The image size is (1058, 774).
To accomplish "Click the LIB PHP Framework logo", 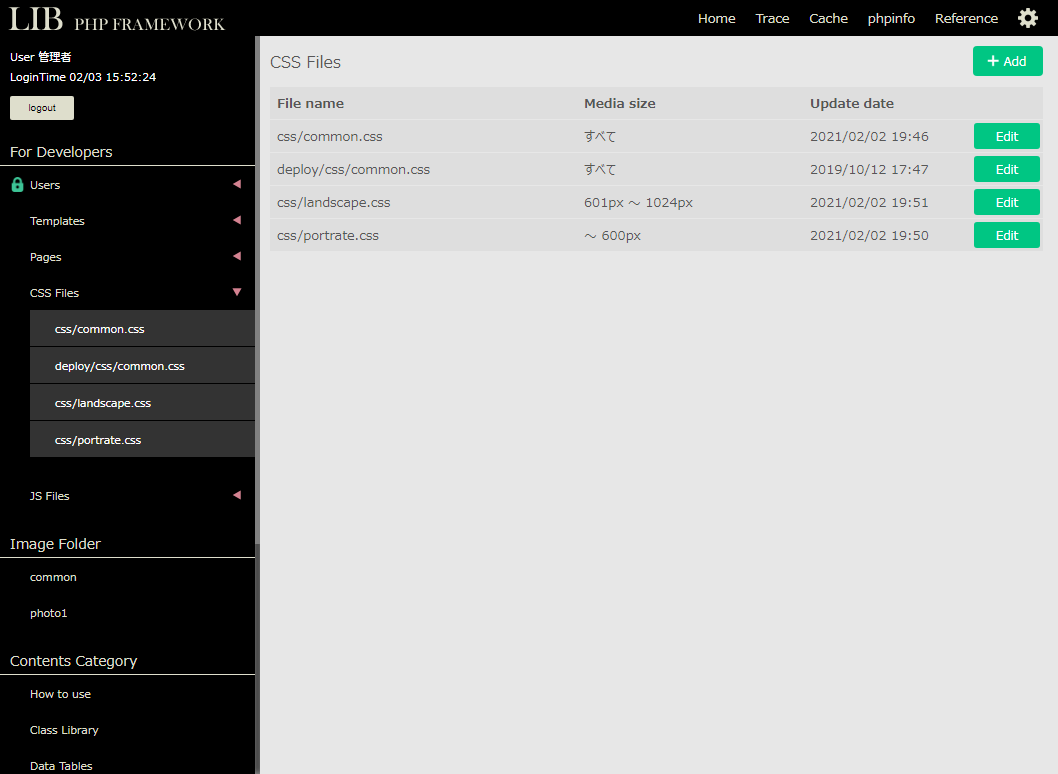I will click(117, 19).
